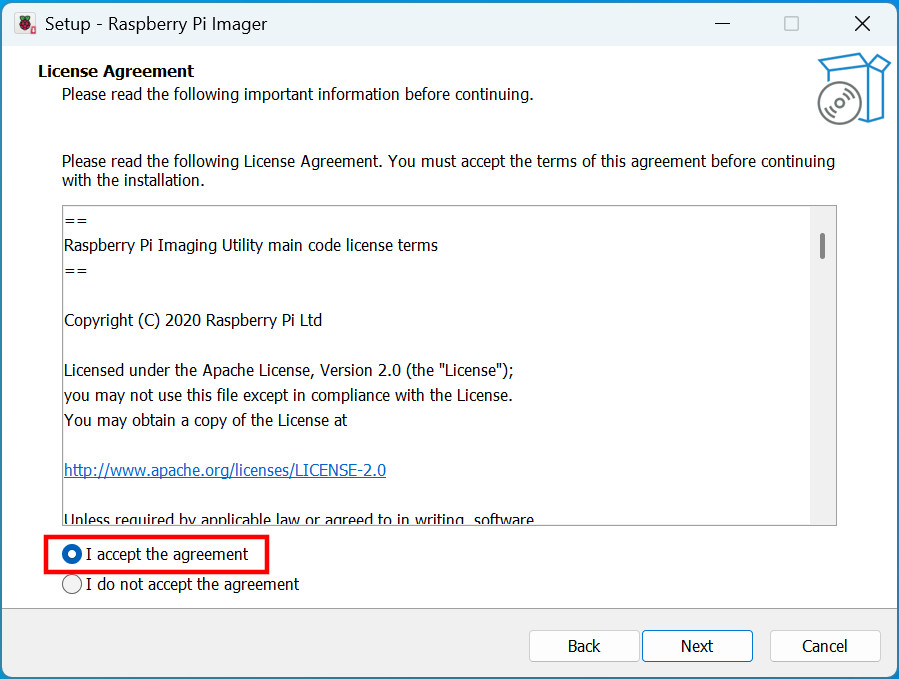Go to previous step with Back
The height and width of the screenshot is (679, 899).
(x=584, y=646)
